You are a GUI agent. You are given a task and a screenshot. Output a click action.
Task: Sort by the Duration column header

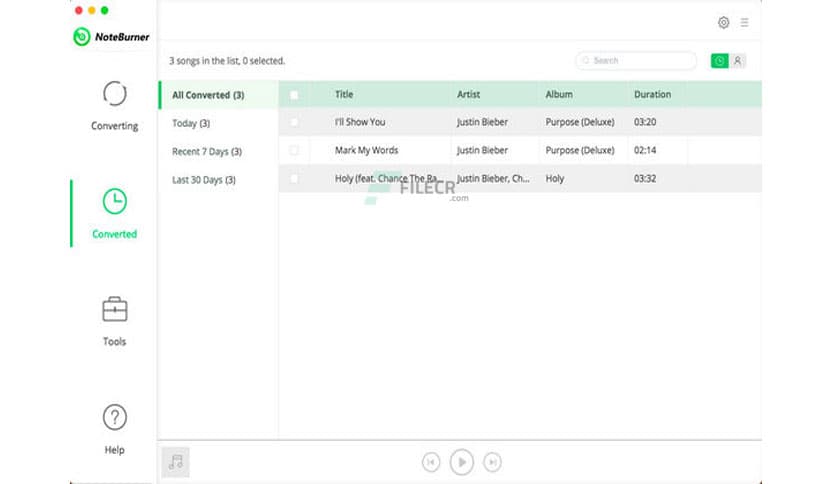point(652,94)
